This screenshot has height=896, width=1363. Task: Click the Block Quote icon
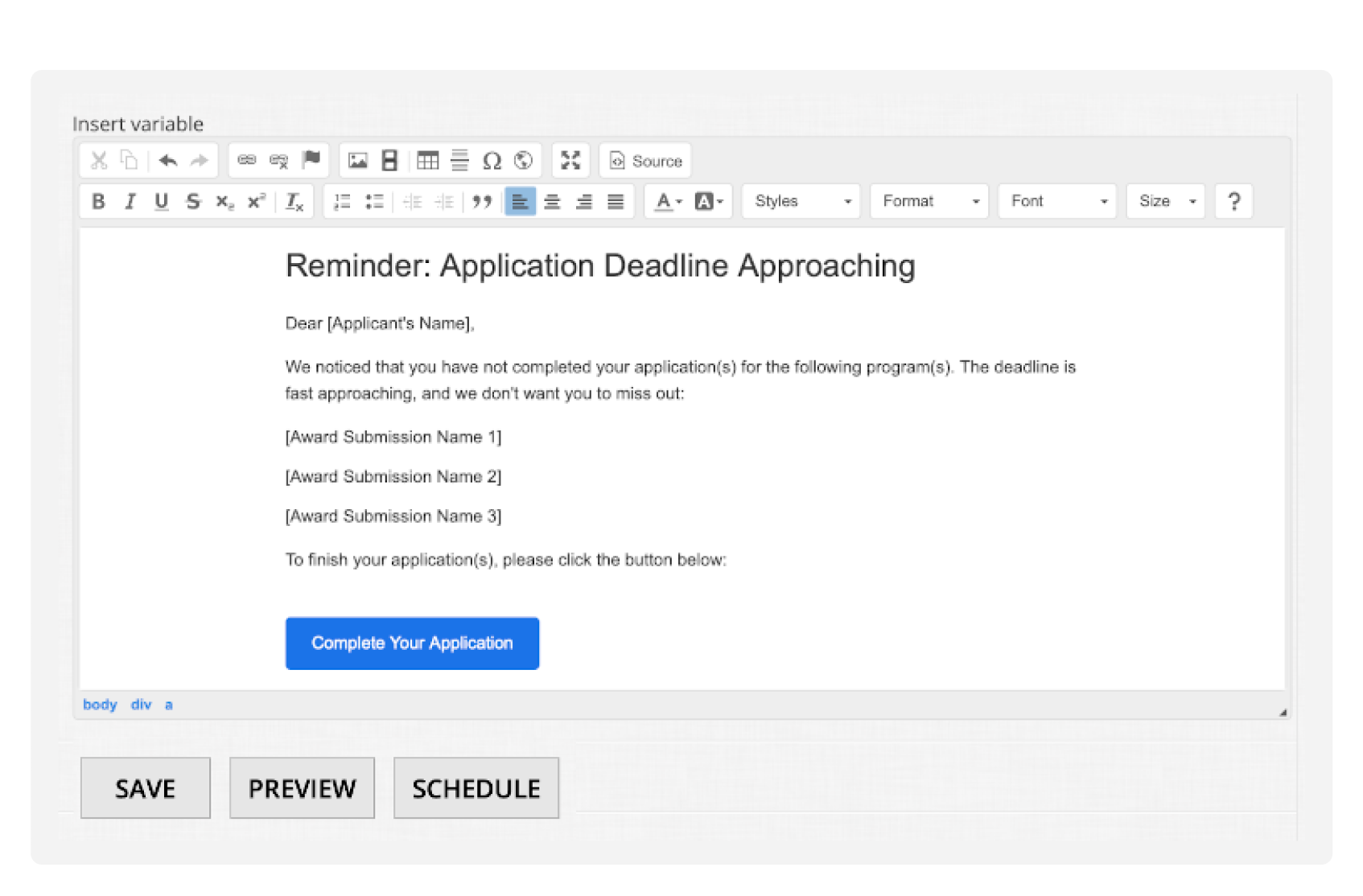(x=482, y=201)
